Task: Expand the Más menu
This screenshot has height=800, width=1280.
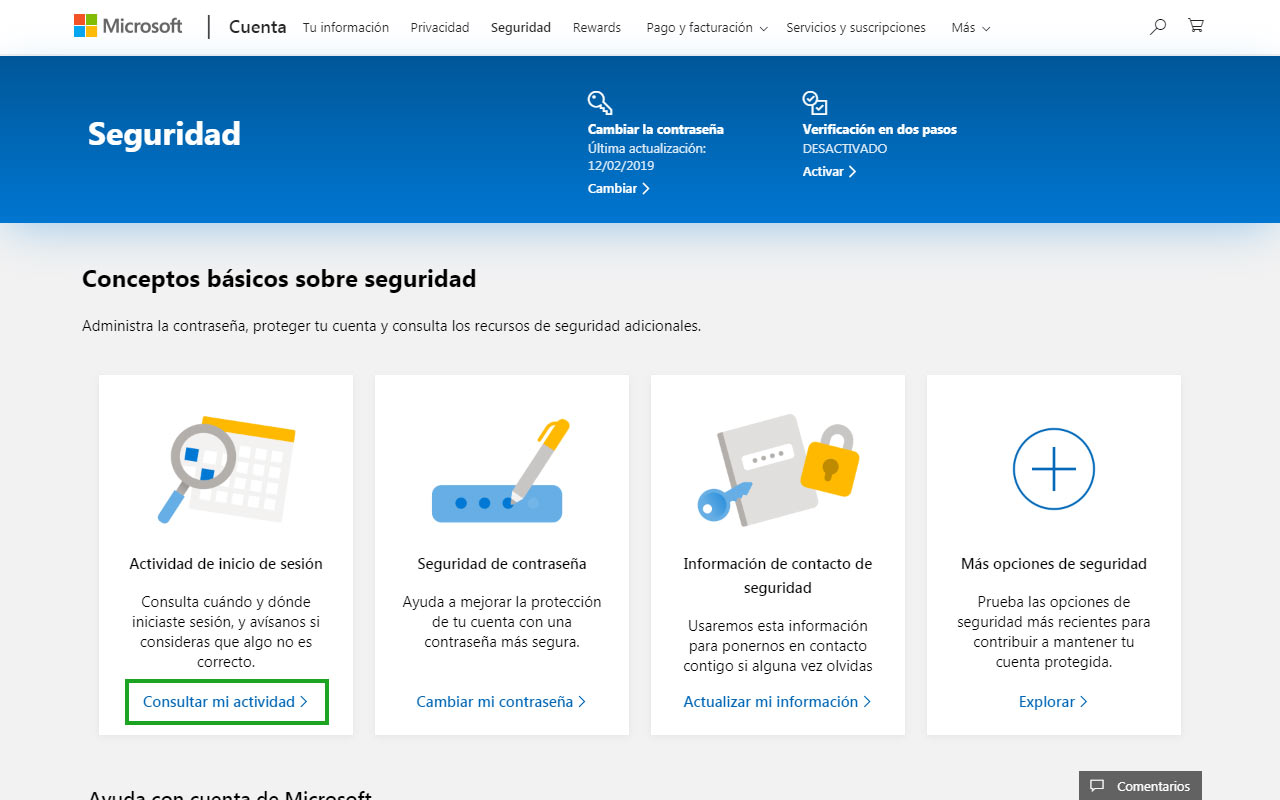Action: [x=971, y=28]
